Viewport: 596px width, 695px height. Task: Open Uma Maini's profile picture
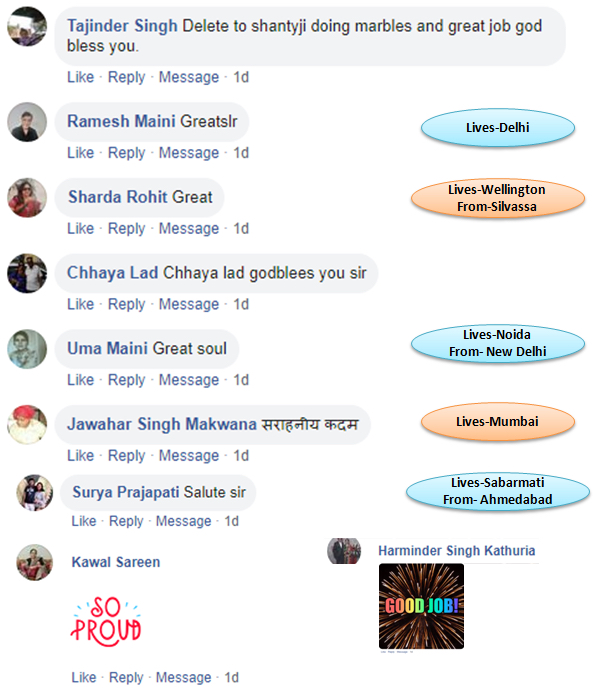coord(27,349)
